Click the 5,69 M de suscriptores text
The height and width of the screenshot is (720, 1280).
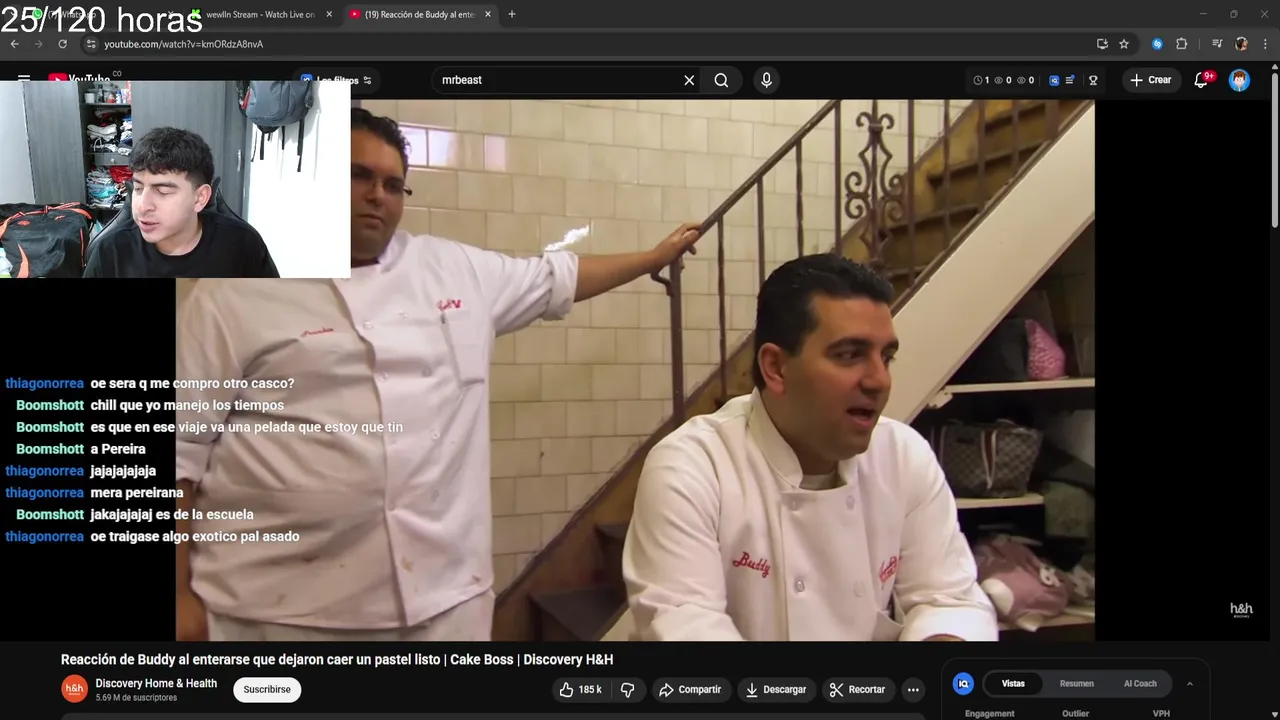click(x=136, y=698)
